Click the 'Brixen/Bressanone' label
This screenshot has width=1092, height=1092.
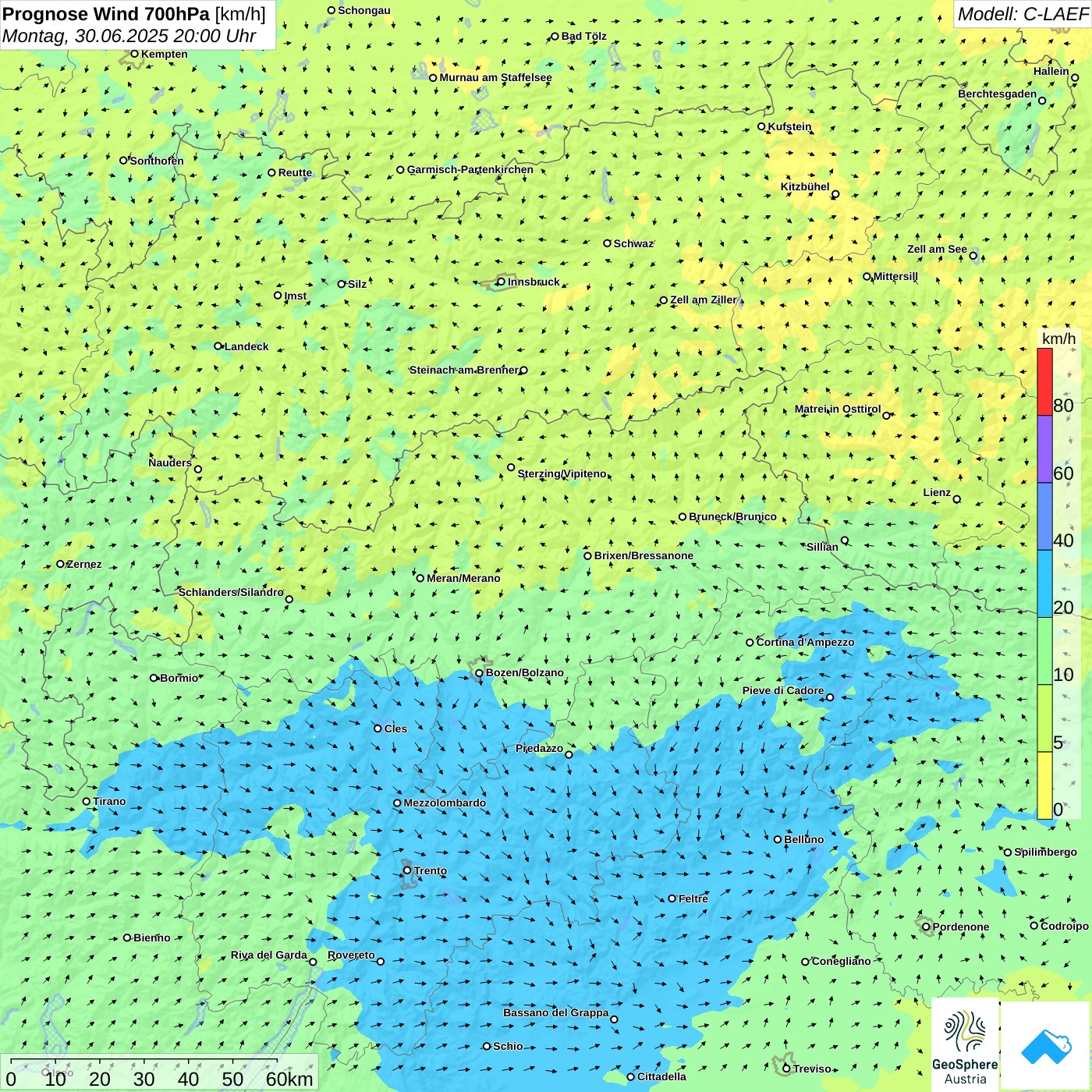click(x=643, y=555)
